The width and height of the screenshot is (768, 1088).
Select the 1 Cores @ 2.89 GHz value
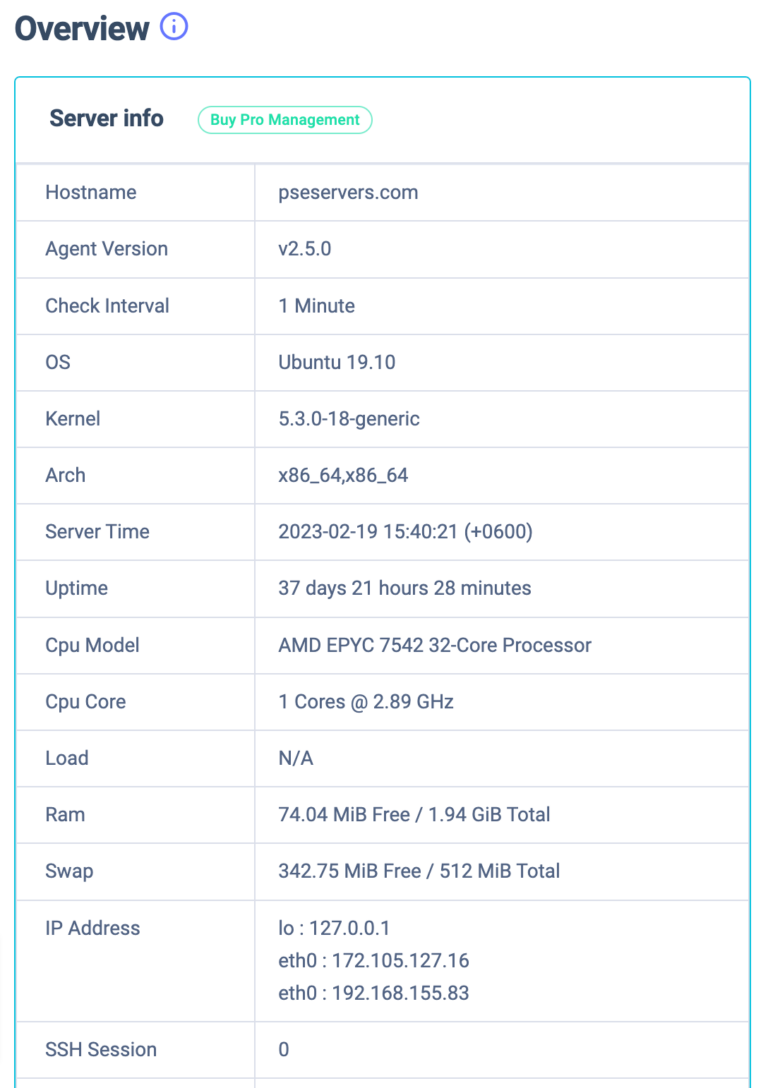(x=366, y=702)
